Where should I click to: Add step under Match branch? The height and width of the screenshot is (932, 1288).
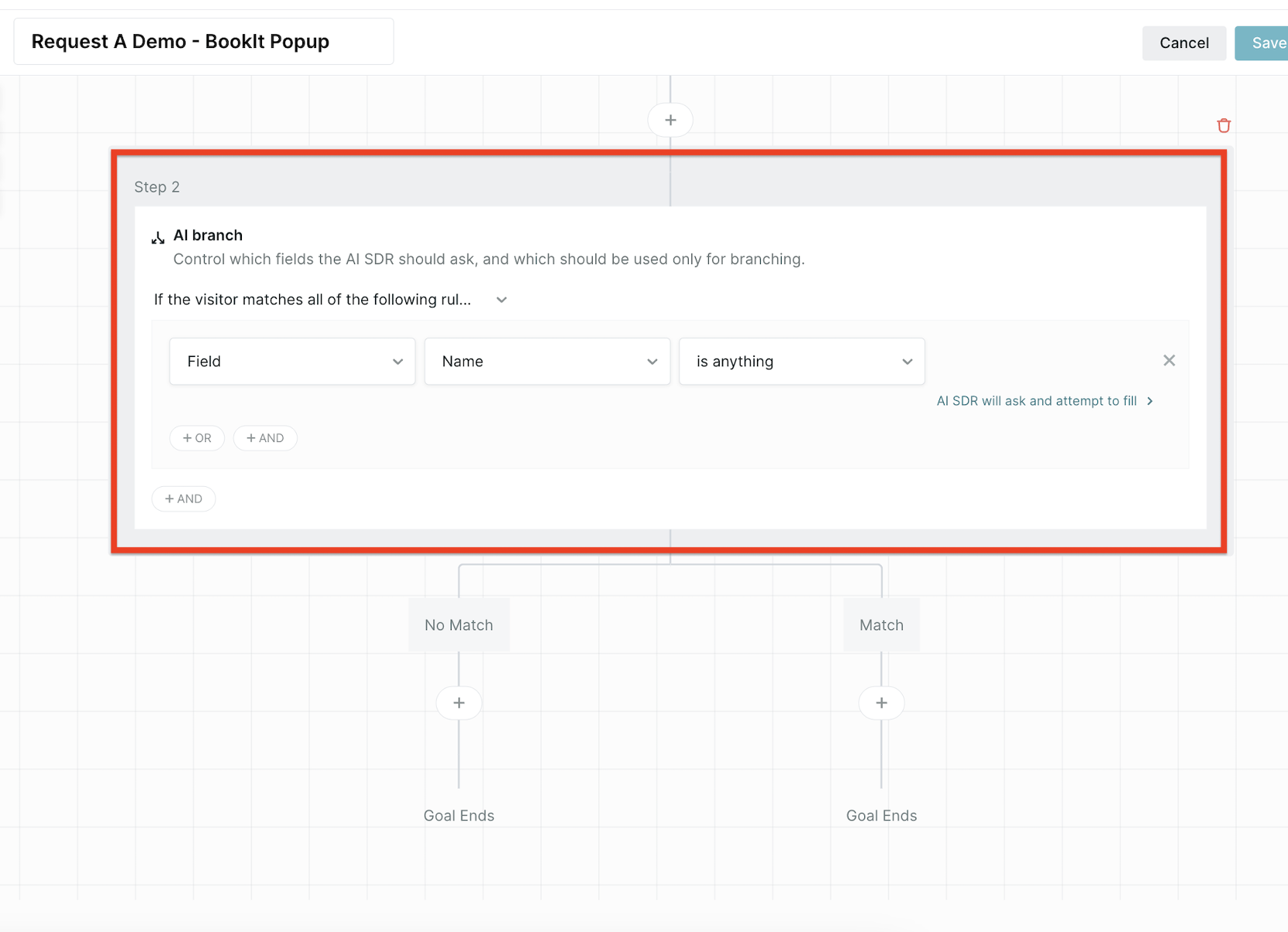(x=881, y=703)
